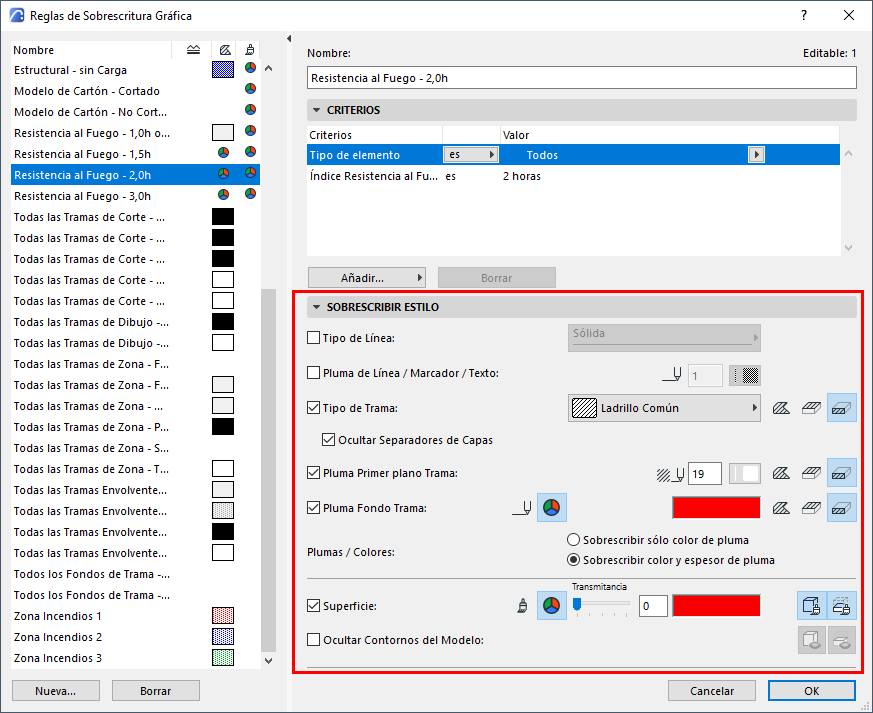This screenshot has width=873, height=713.
Task: Select criterion row 'Índice Resistencia al Fu...'
Action: 573,176
